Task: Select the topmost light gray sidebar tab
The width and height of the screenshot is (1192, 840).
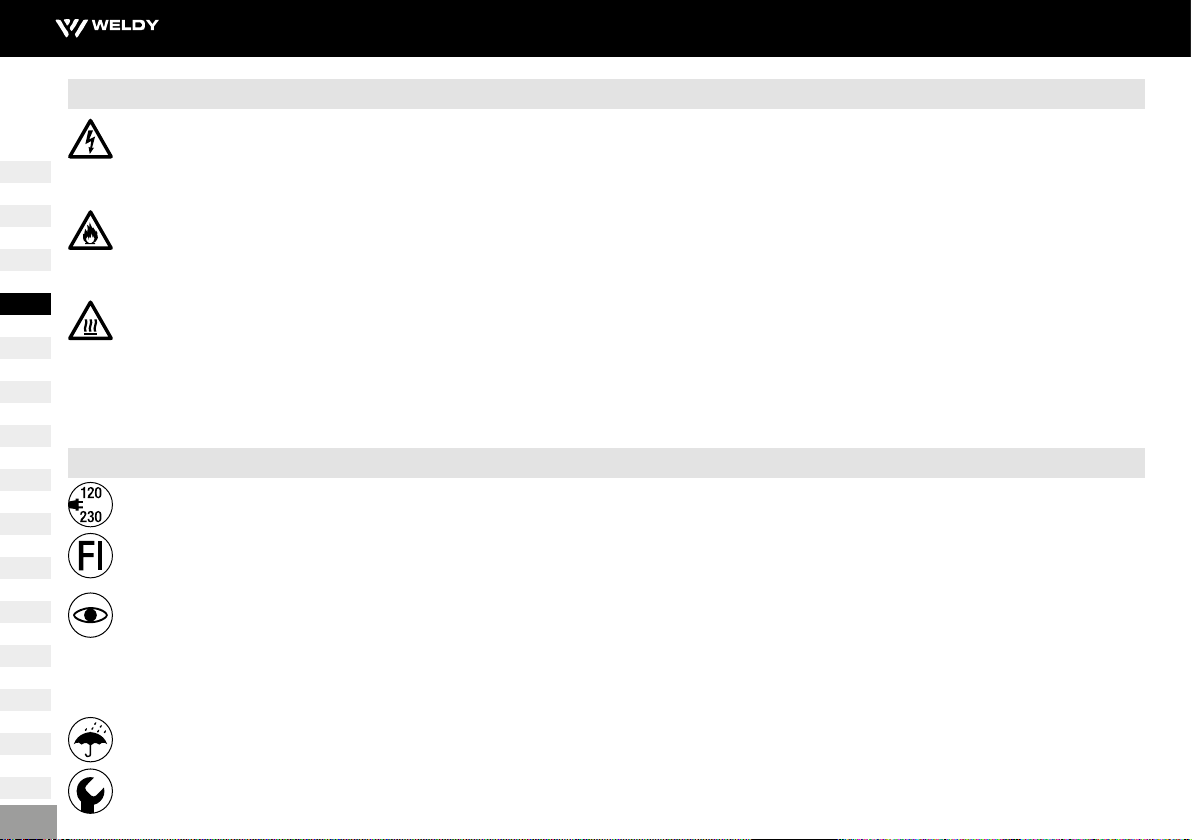Action: pyautogui.click(x=25, y=172)
